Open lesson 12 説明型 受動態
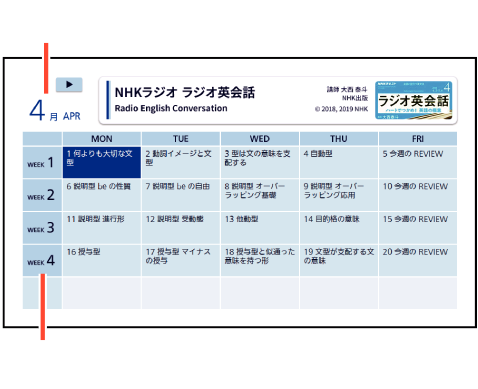The image size is (478, 389). pyautogui.click(x=181, y=228)
